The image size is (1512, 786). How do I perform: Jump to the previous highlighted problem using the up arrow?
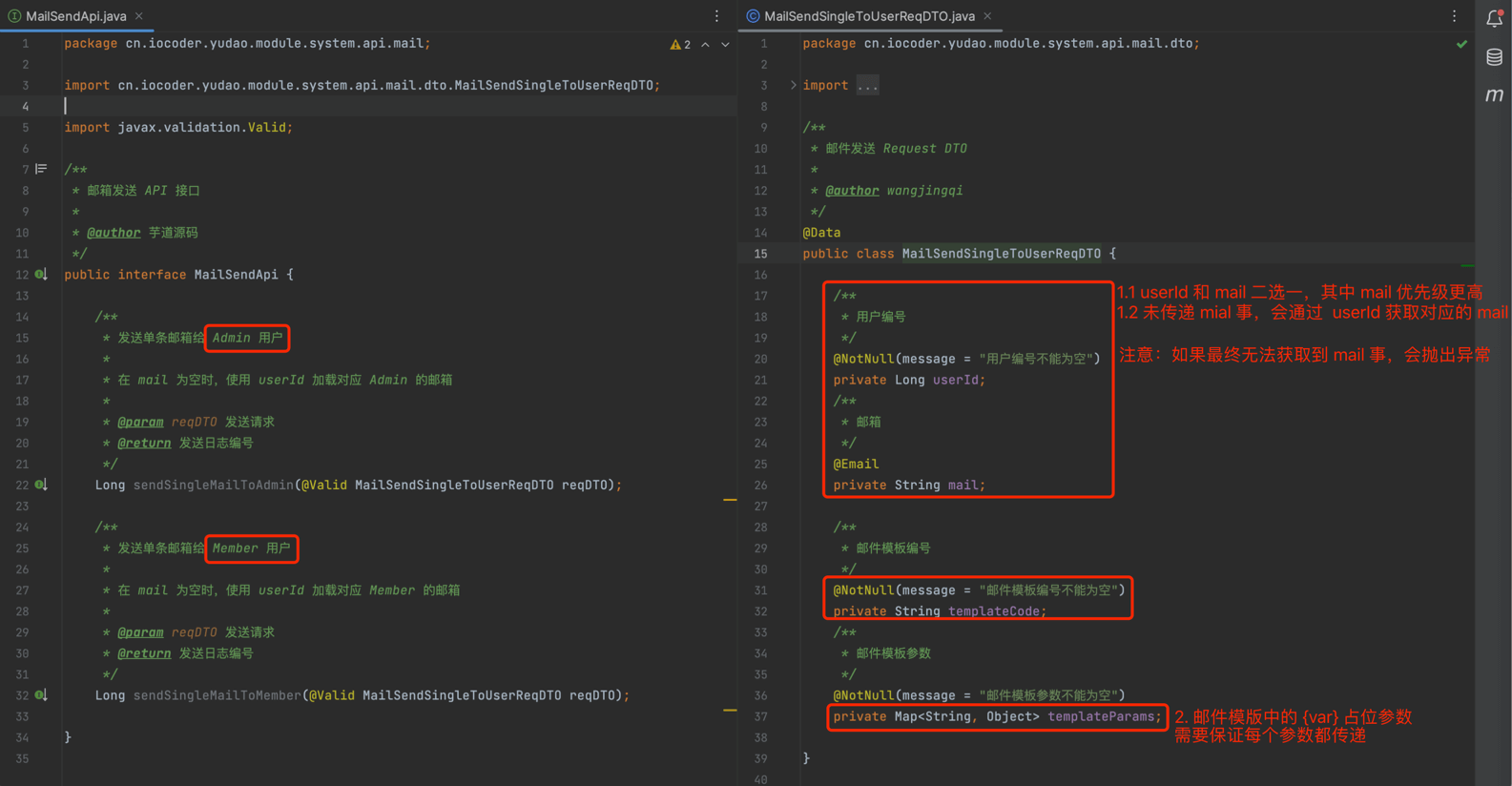[705, 45]
